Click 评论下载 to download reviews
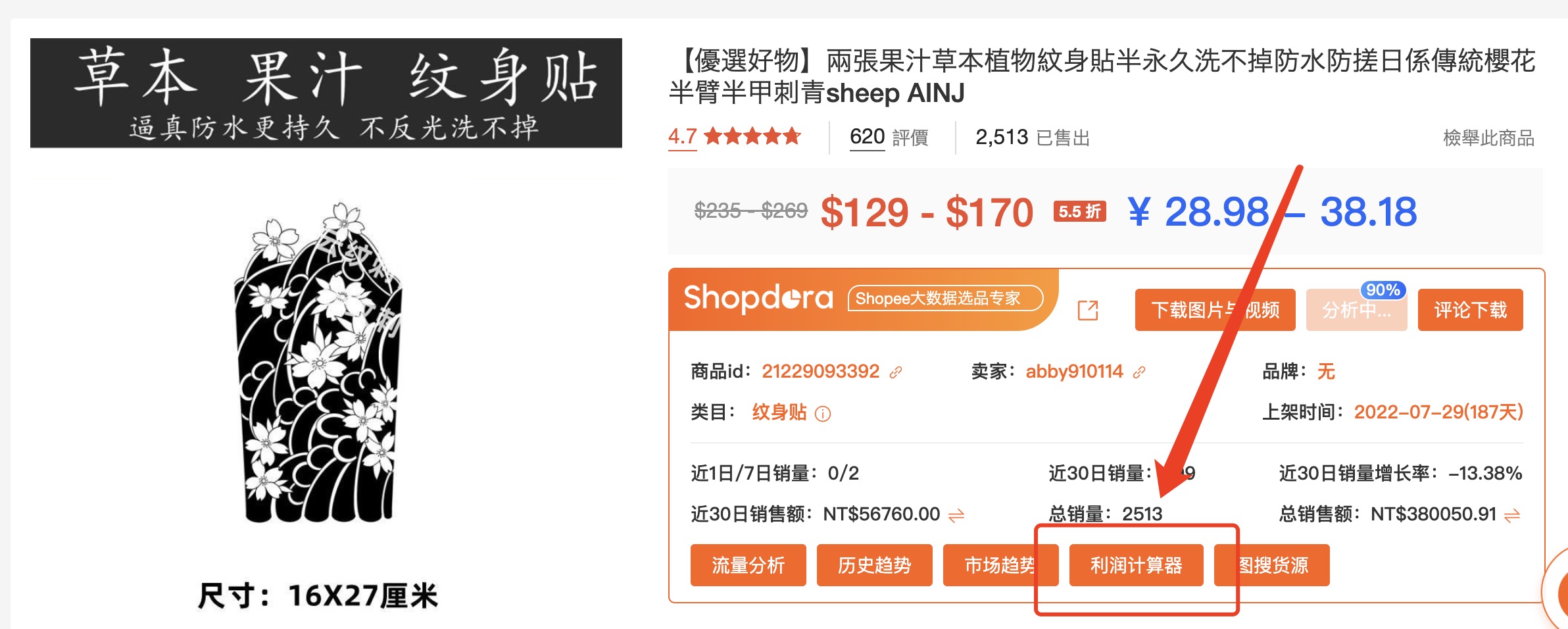 click(x=1470, y=310)
